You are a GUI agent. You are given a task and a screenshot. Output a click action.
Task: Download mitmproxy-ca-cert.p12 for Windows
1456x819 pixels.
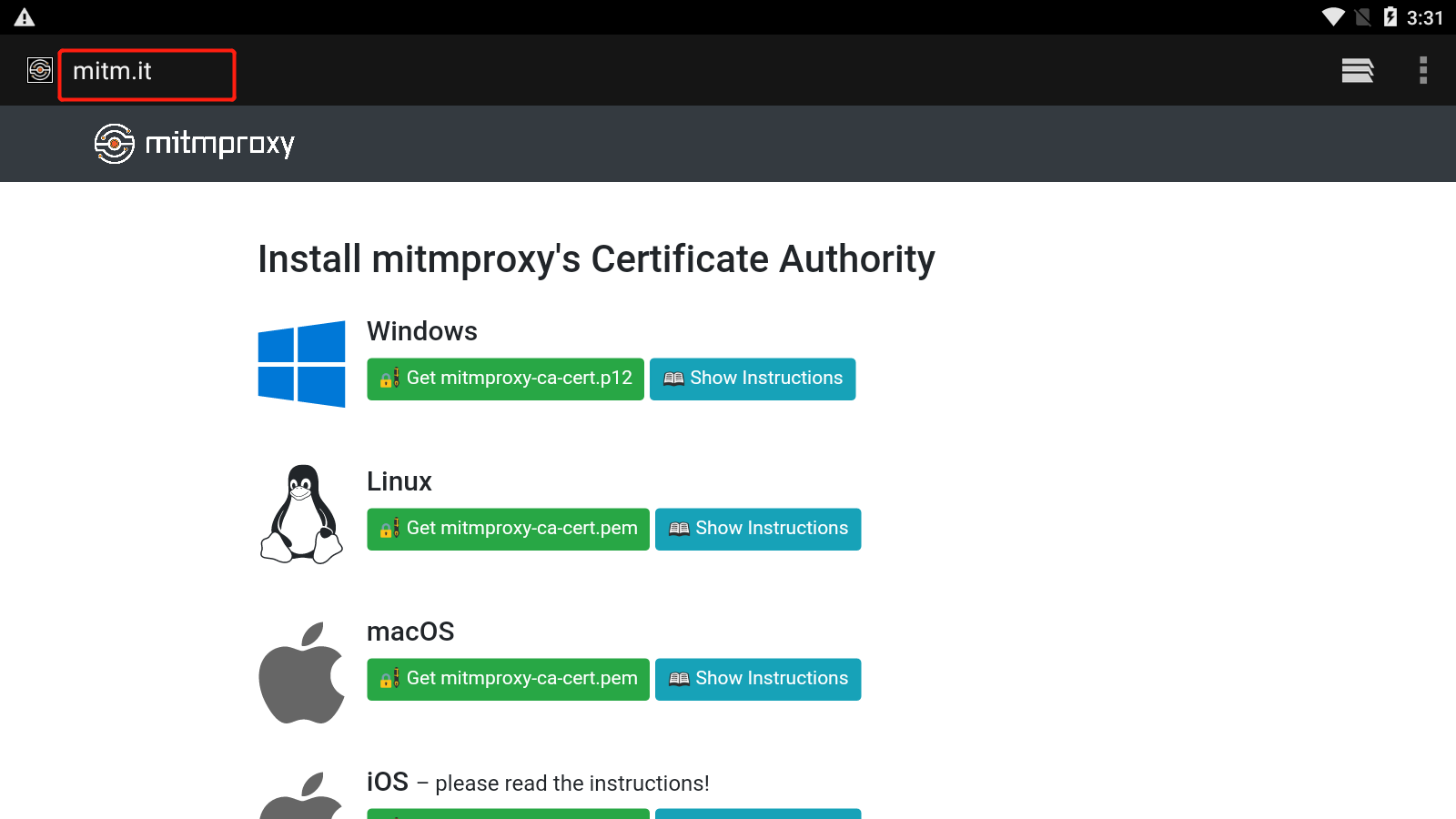click(505, 379)
